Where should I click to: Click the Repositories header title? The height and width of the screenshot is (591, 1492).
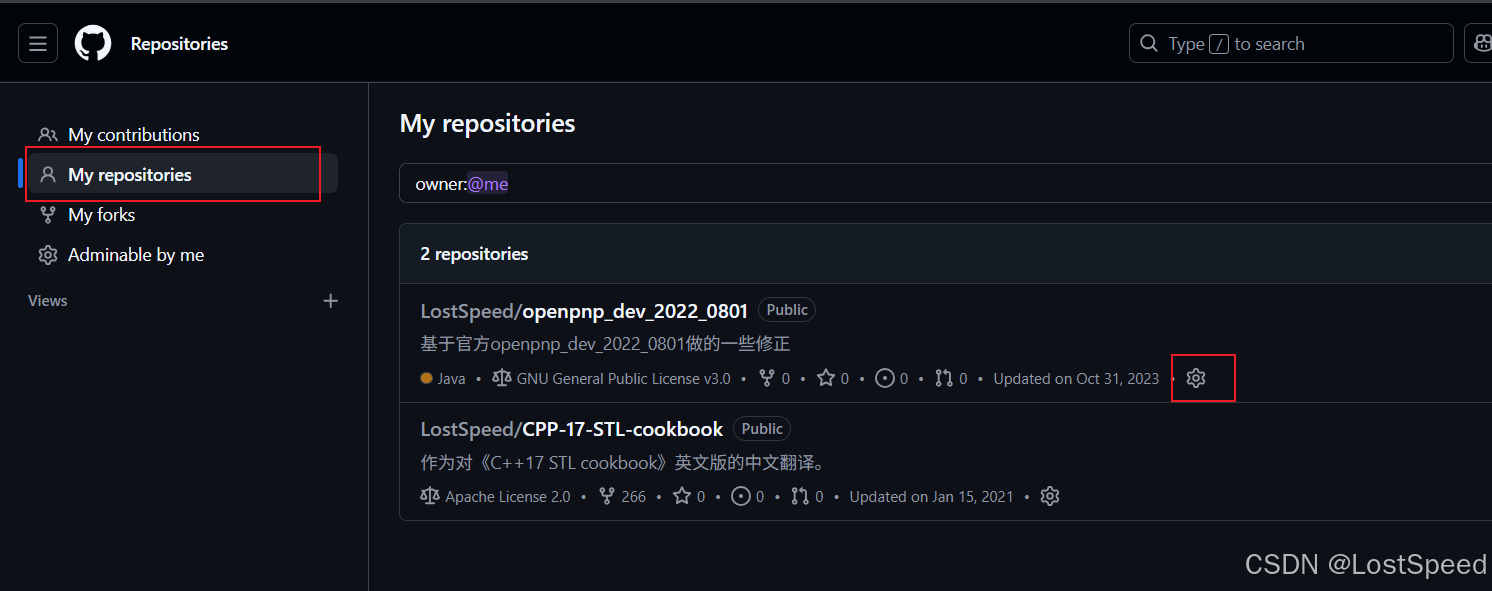click(179, 44)
